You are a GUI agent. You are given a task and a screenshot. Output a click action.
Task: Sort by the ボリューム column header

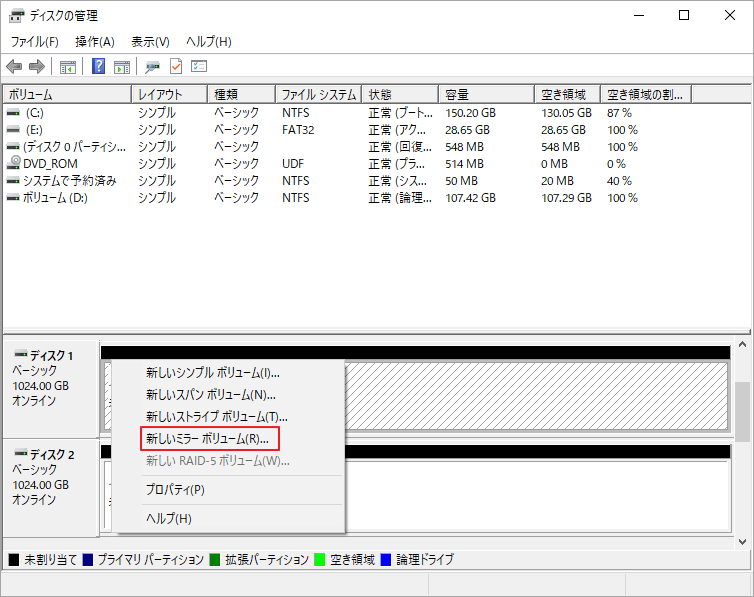tap(67, 94)
